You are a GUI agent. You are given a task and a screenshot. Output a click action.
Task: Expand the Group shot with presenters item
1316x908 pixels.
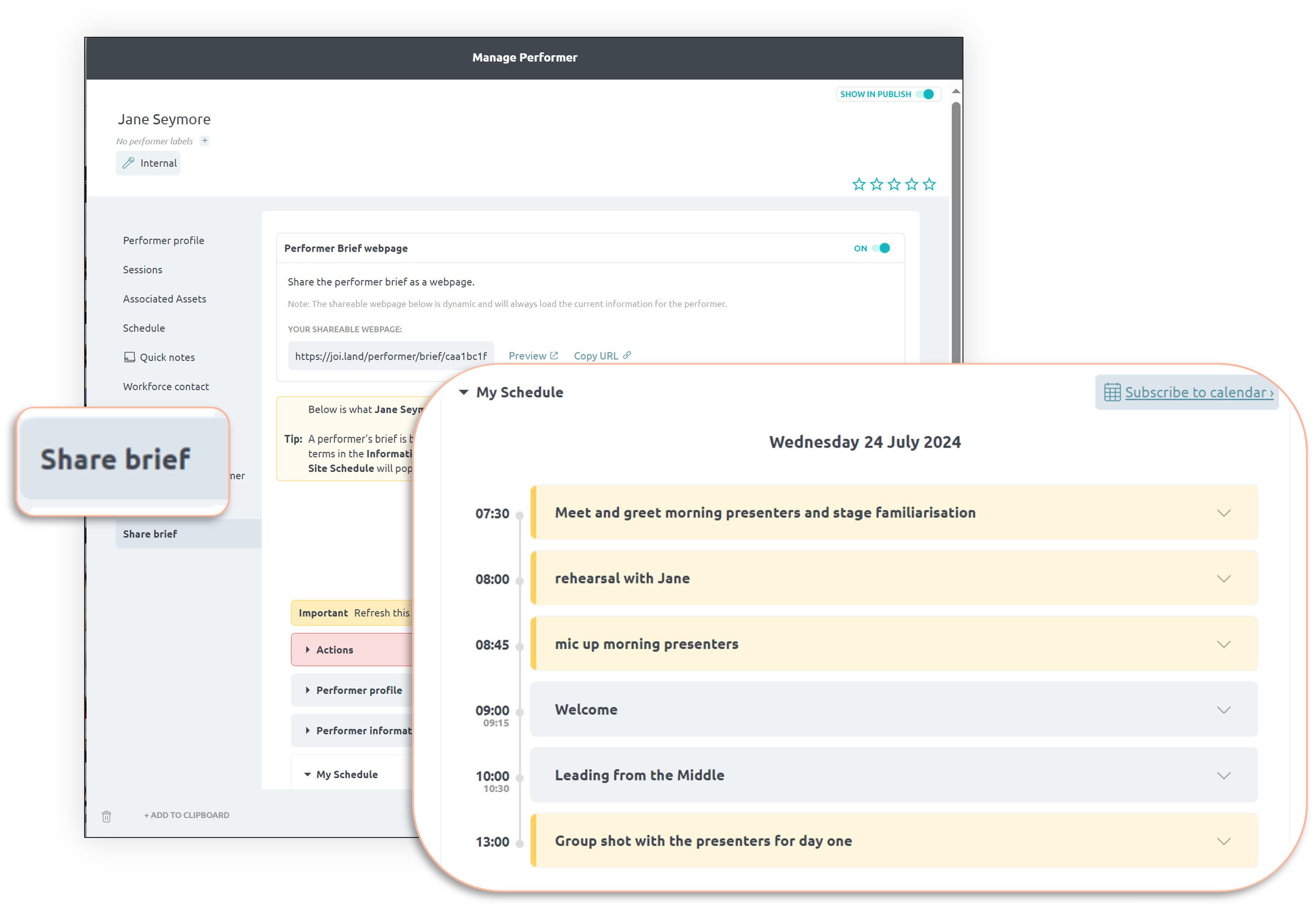[x=1224, y=841]
